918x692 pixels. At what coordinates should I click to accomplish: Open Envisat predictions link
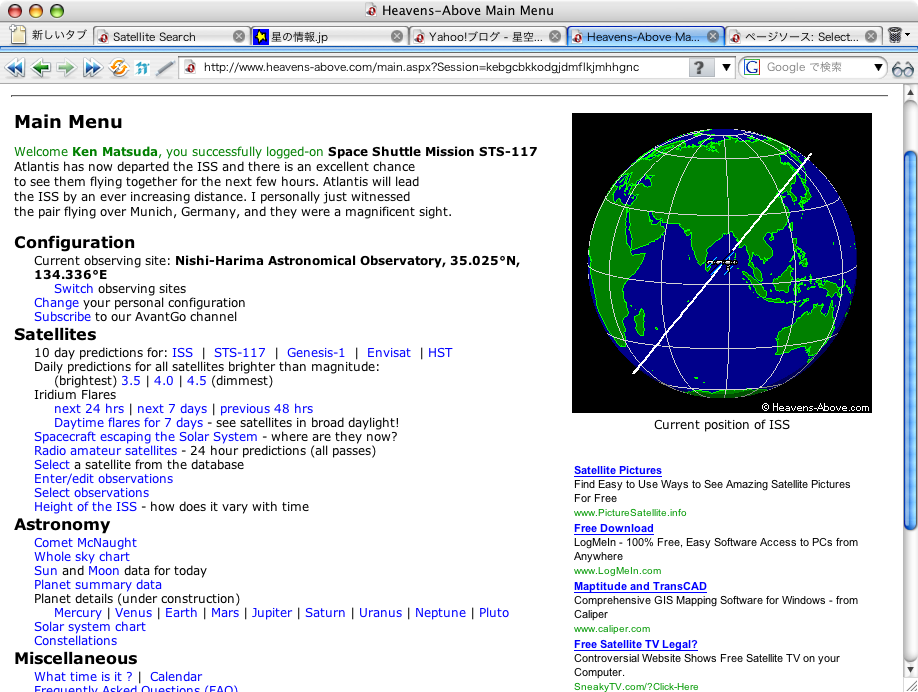[389, 352]
